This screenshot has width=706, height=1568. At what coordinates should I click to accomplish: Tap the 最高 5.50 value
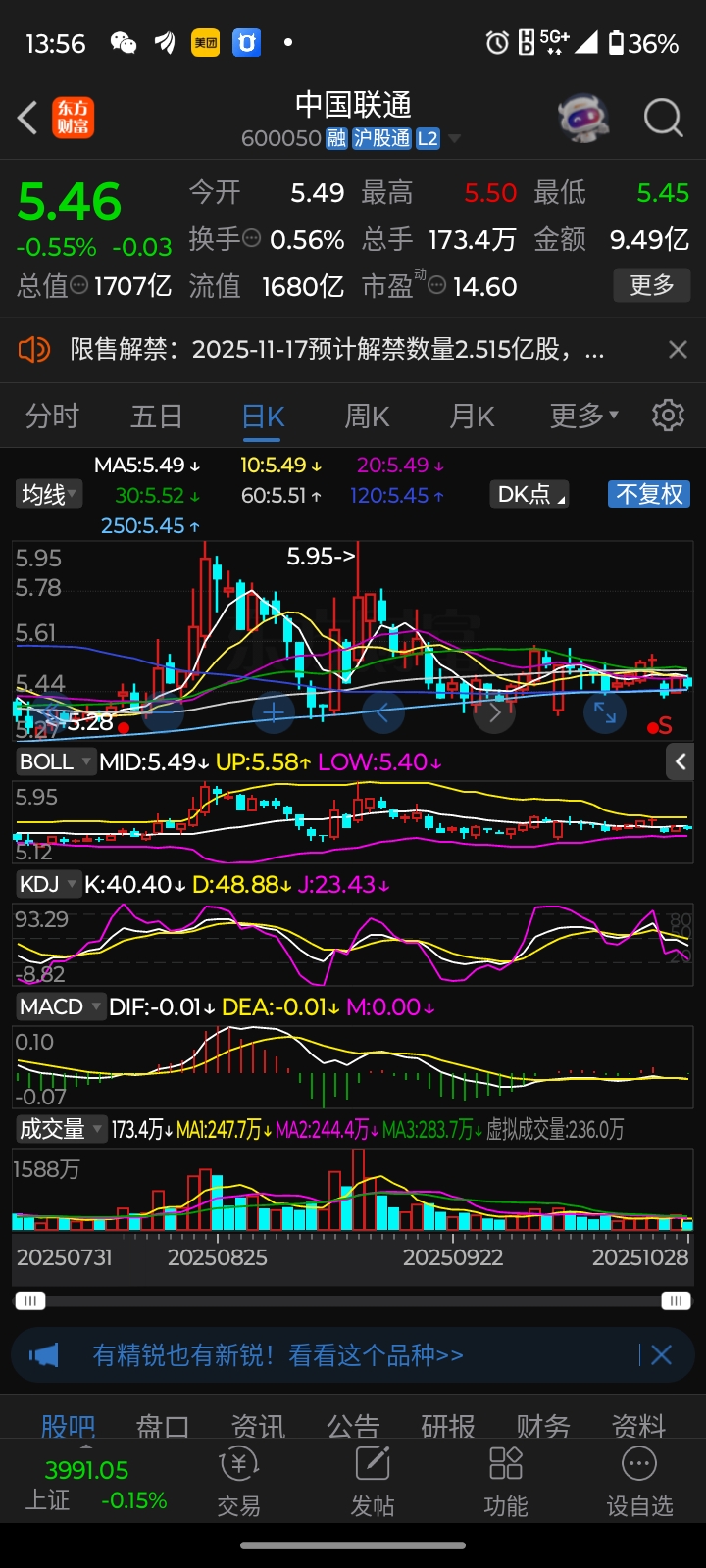pos(490,192)
